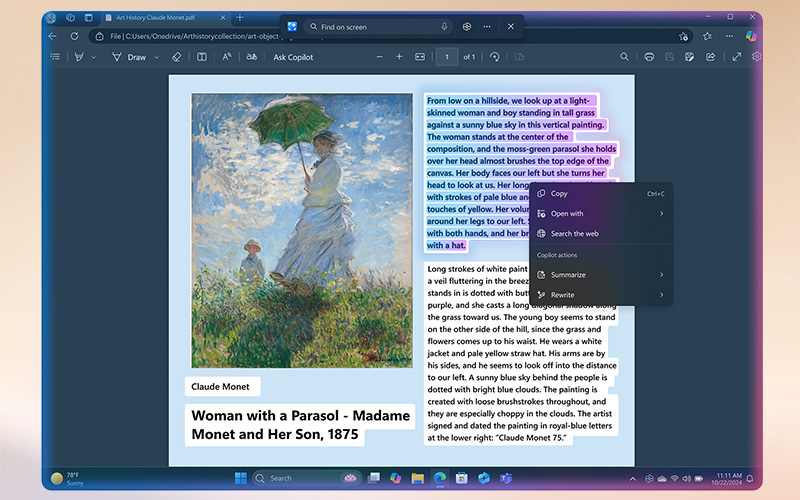Select Search the web menu item
The image size is (800, 500).
tap(601, 234)
